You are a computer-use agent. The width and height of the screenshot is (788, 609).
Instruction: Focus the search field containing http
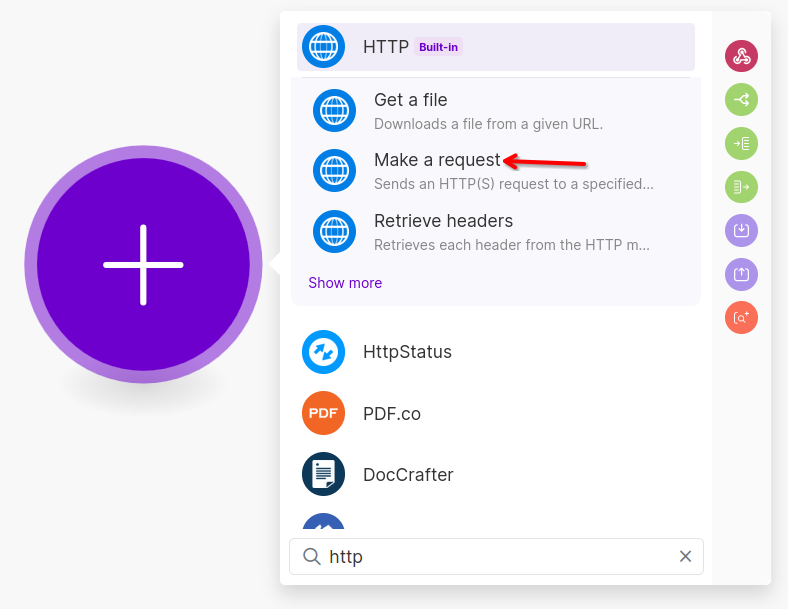pos(497,556)
